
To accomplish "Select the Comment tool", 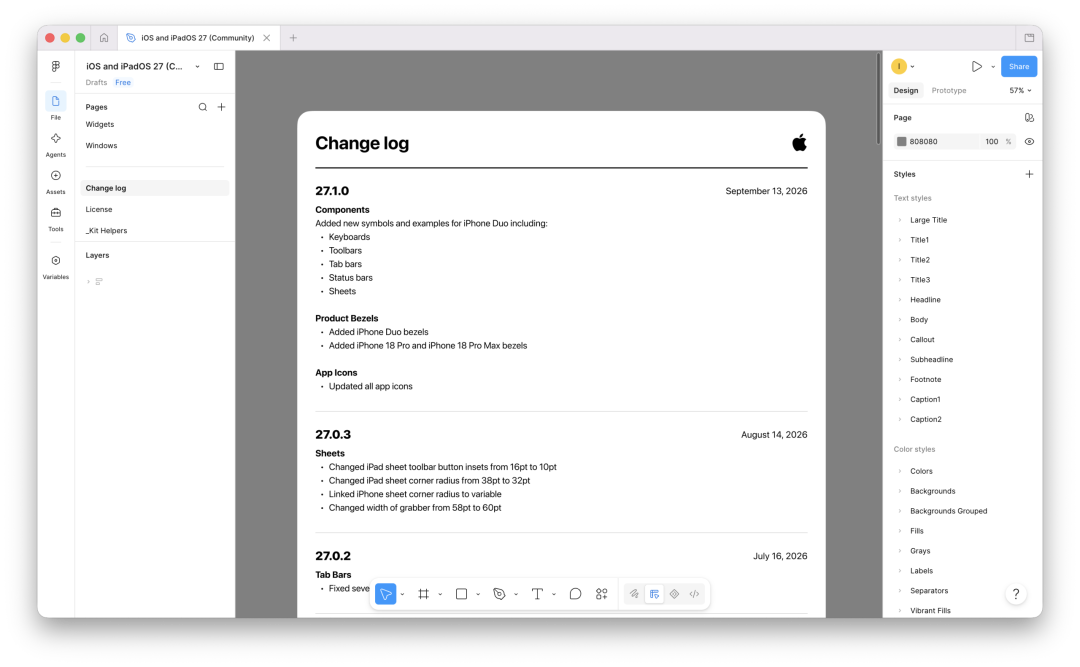I will 575,594.
